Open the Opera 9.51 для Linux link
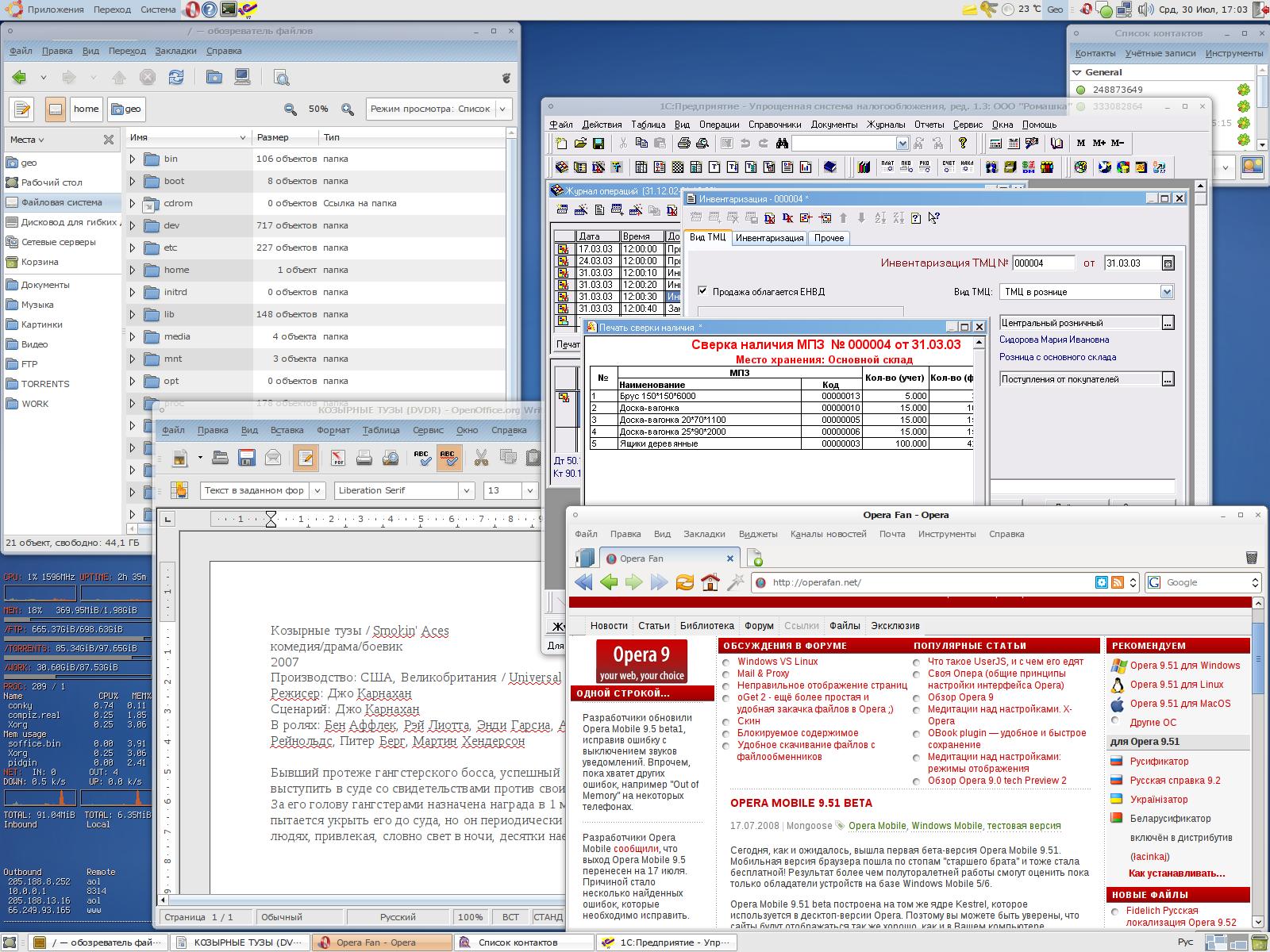 1176,685
